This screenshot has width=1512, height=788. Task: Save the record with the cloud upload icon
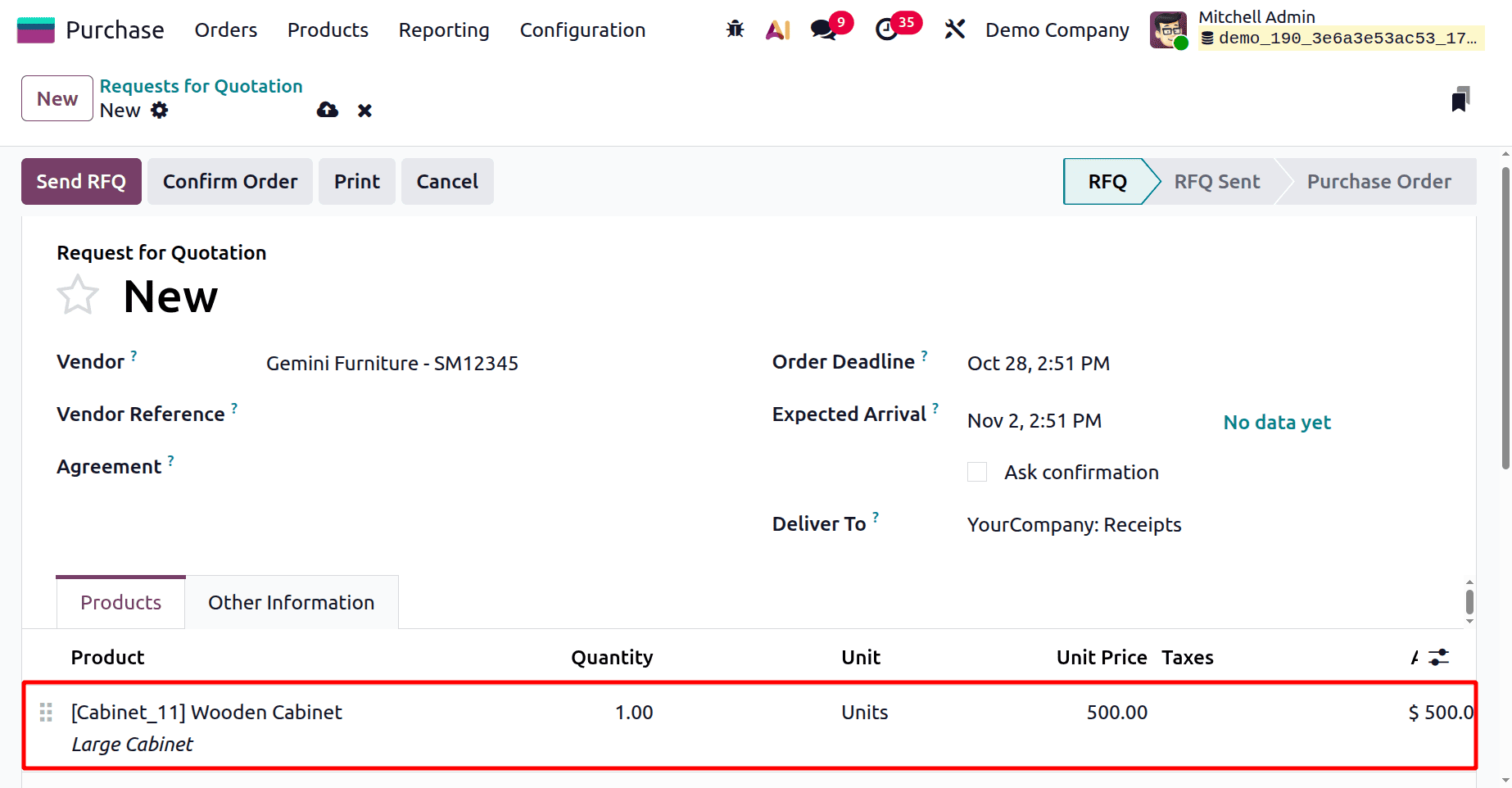pyautogui.click(x=328, y=110)
